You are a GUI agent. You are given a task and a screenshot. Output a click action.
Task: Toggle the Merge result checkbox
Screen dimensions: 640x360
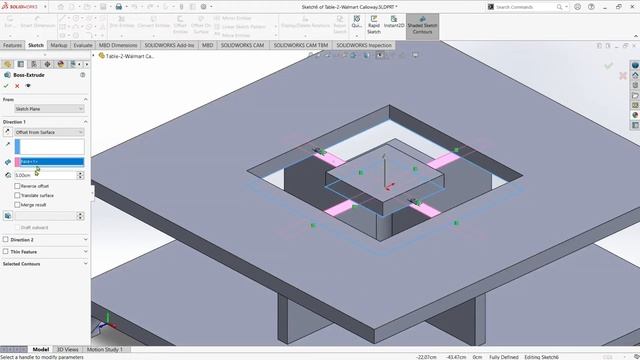pyautogui.click(x=17, y=204)
